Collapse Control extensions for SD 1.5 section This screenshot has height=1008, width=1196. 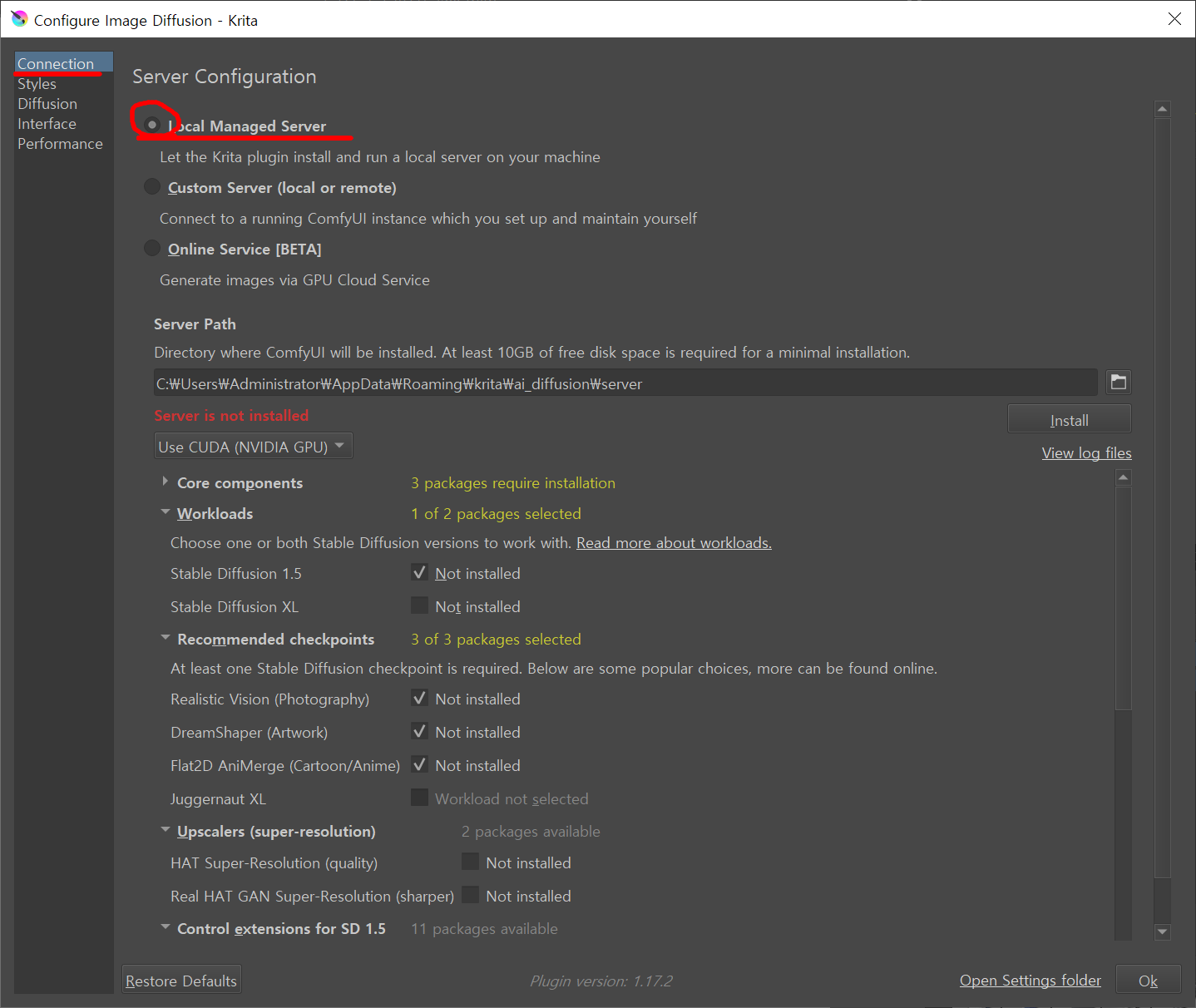point(166,926)
